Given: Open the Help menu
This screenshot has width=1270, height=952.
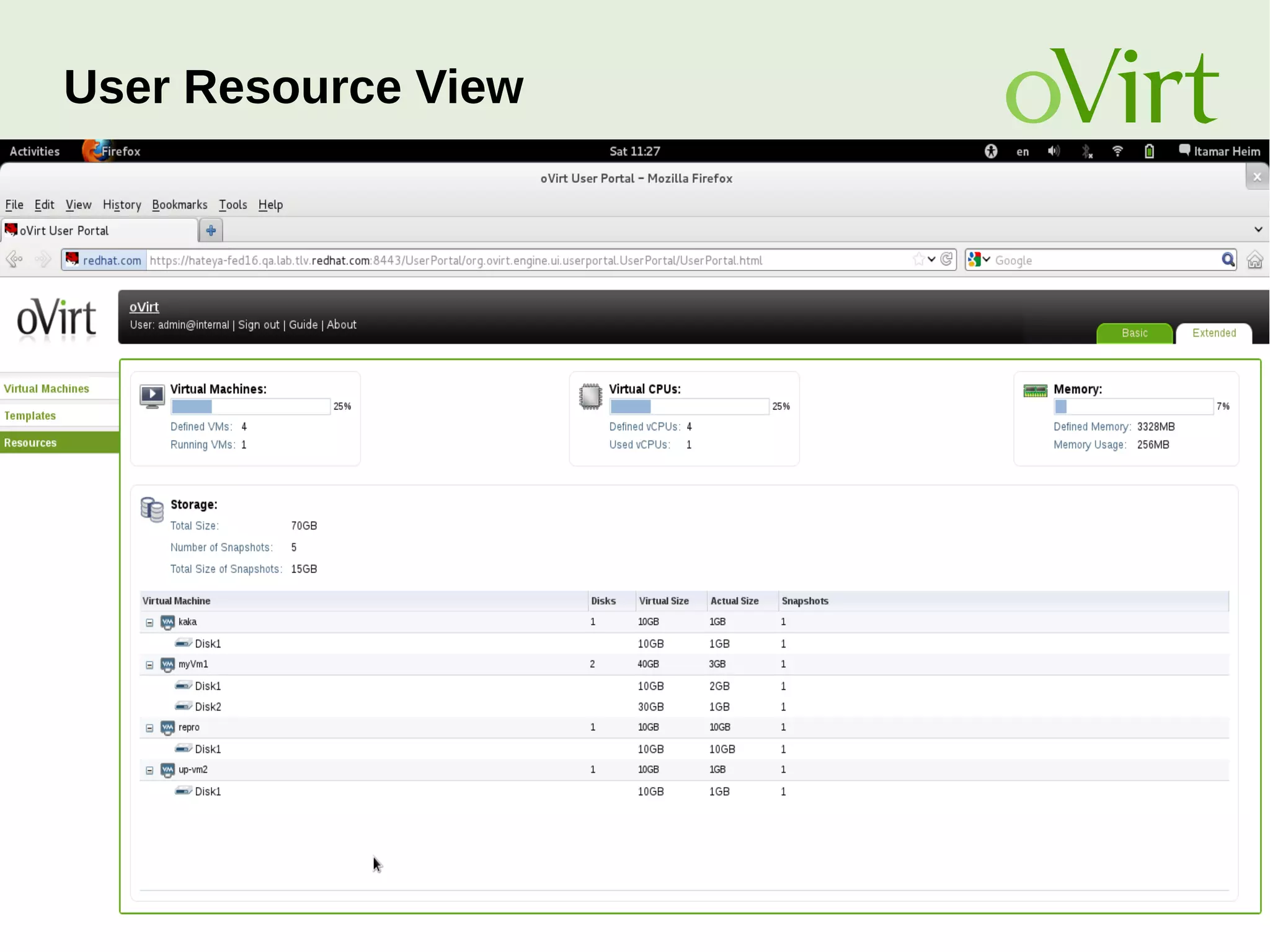Looking at the screenshot, I should 270,205.
